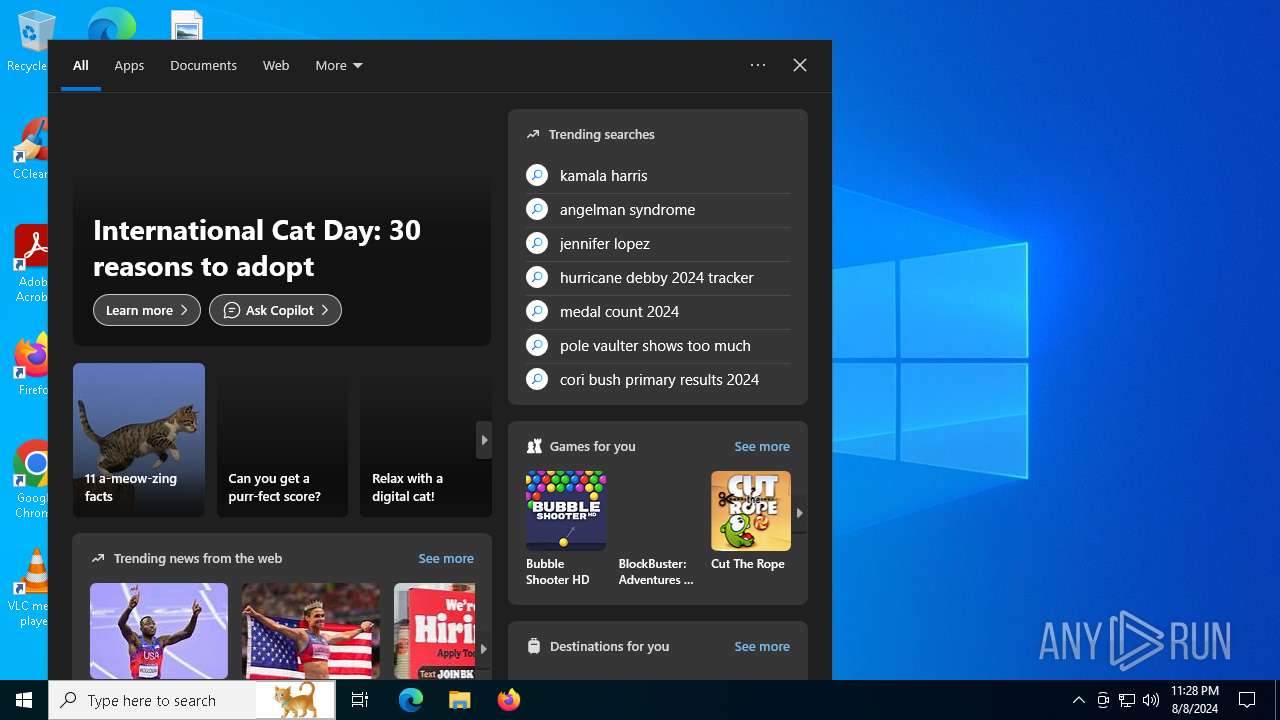Switch to the Apps tab
Screen dimensions: 1280x720
point(129,65)
